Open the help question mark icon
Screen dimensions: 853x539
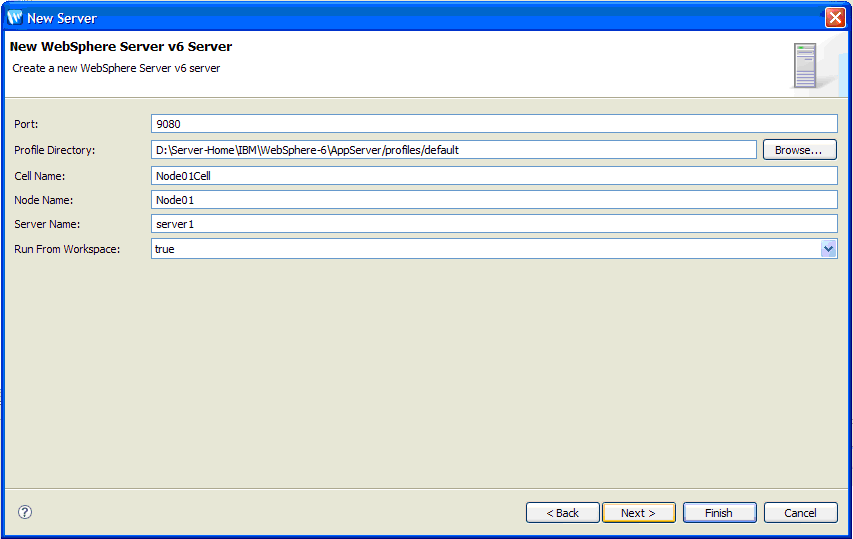[x=25, y=512]
